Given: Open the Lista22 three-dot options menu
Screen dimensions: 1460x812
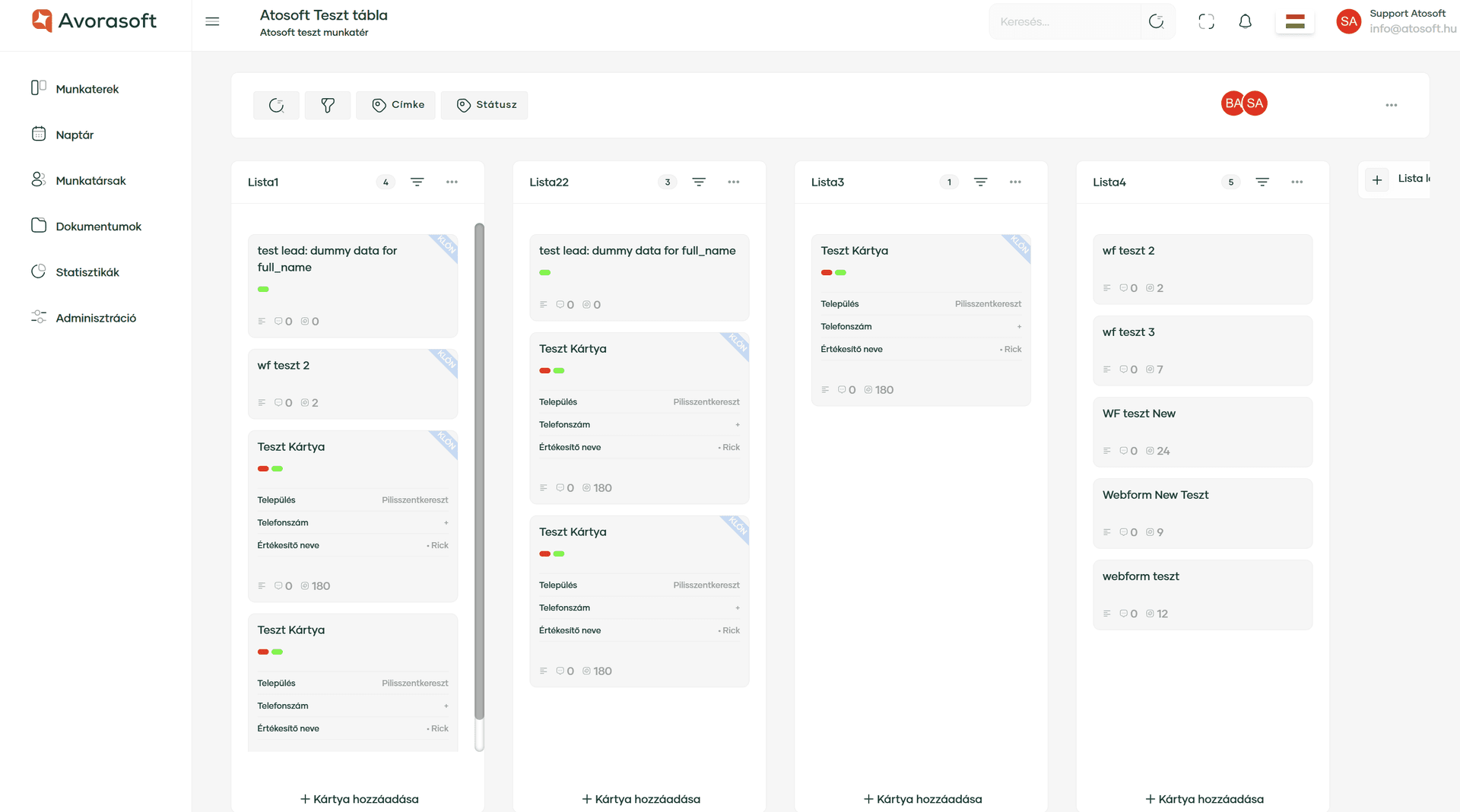Looking at the screenshot, I should [x=733, y=182].
